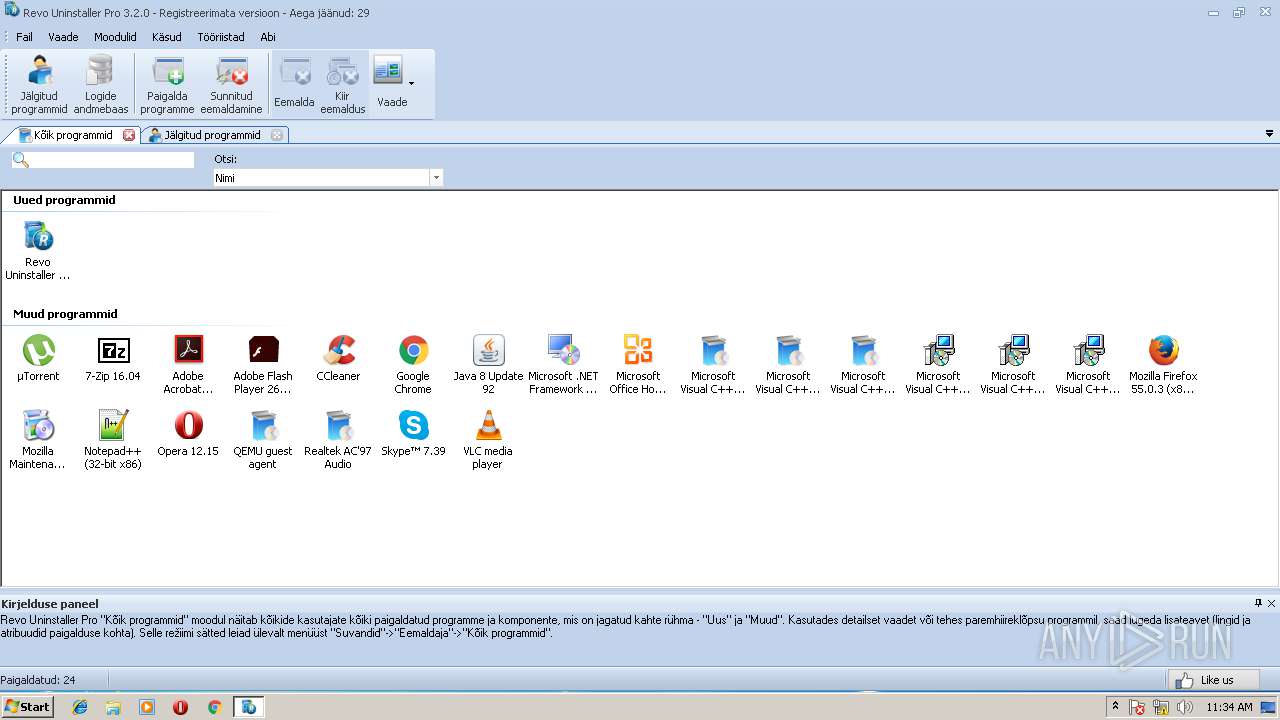This screenshot has width=1280, height=720.
Task: Open the Opera taskbar shortcut
Action: coord(180,707)
